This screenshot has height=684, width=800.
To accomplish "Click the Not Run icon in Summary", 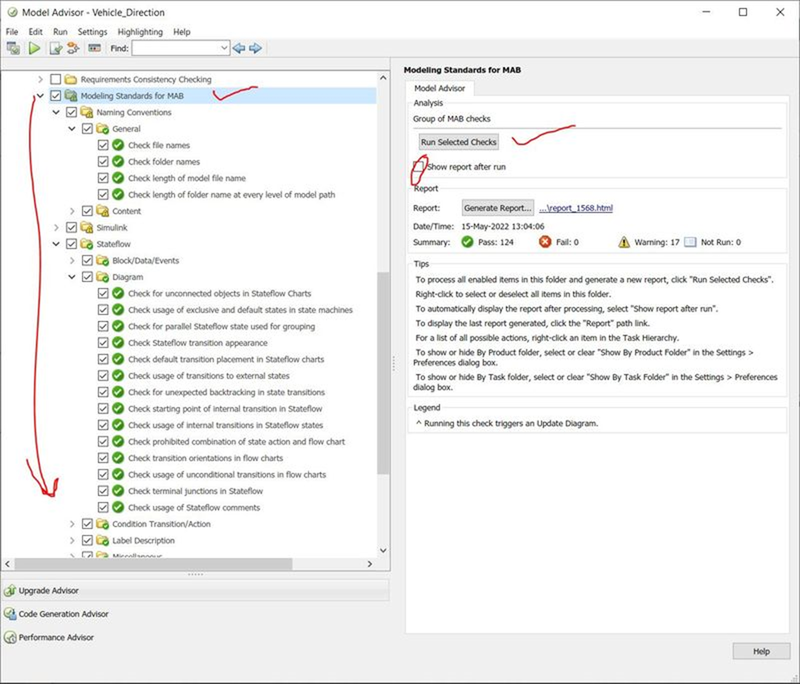I will pos(690,242).
